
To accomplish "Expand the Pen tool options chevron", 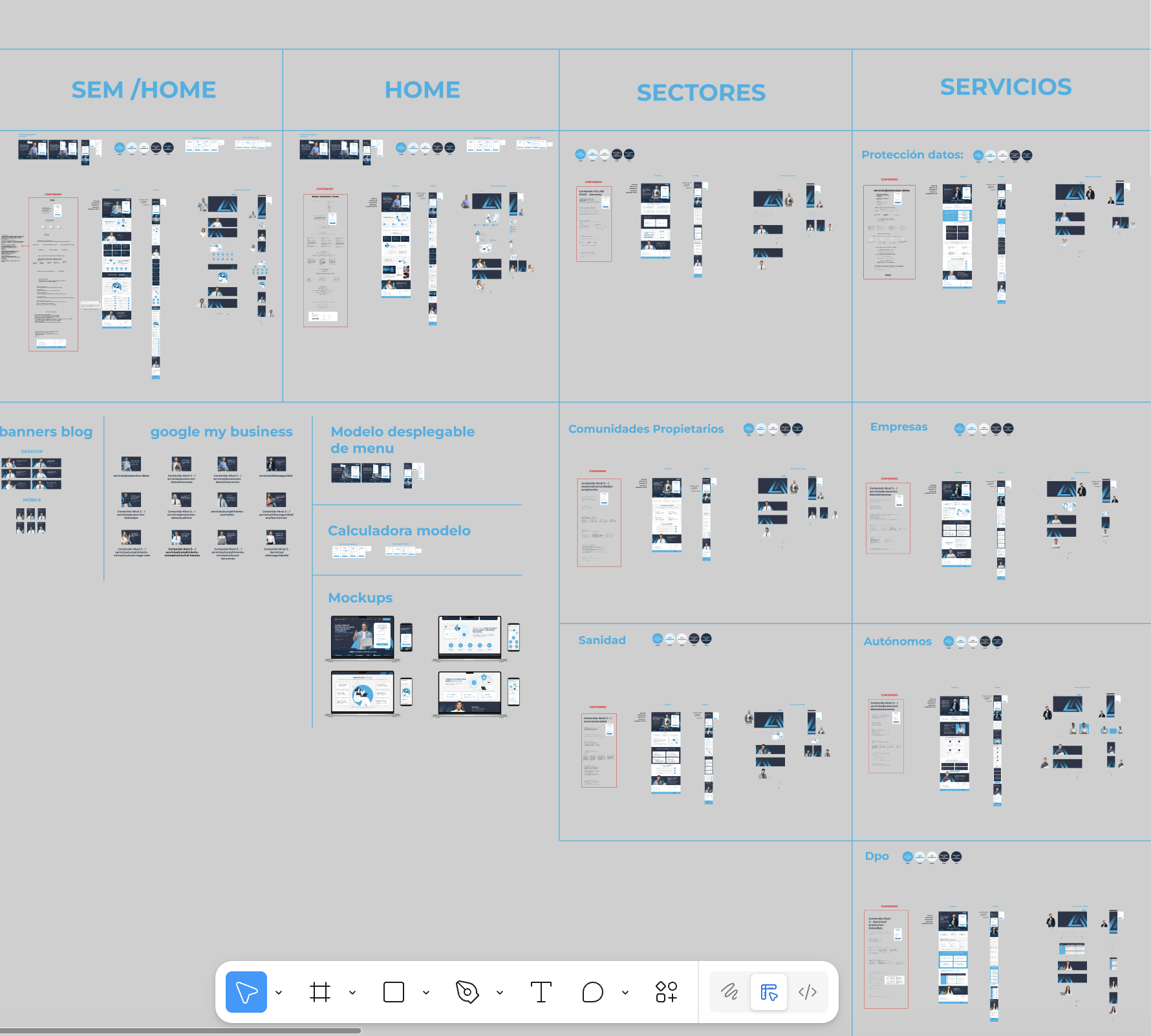I will click(x=499, y=992).
